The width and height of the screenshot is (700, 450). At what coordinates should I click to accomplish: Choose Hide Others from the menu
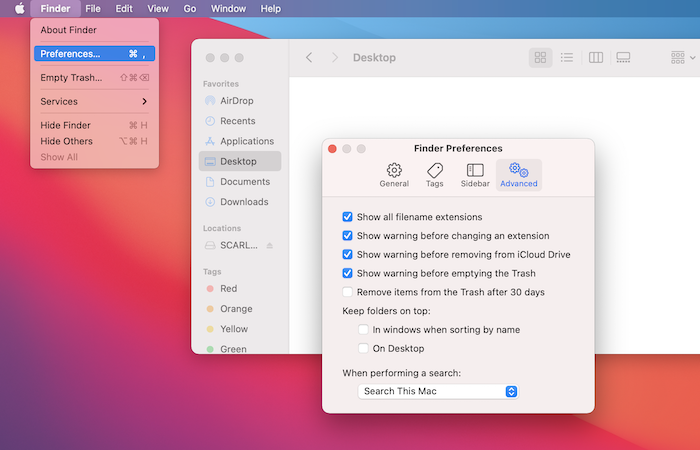coord(94,141)
